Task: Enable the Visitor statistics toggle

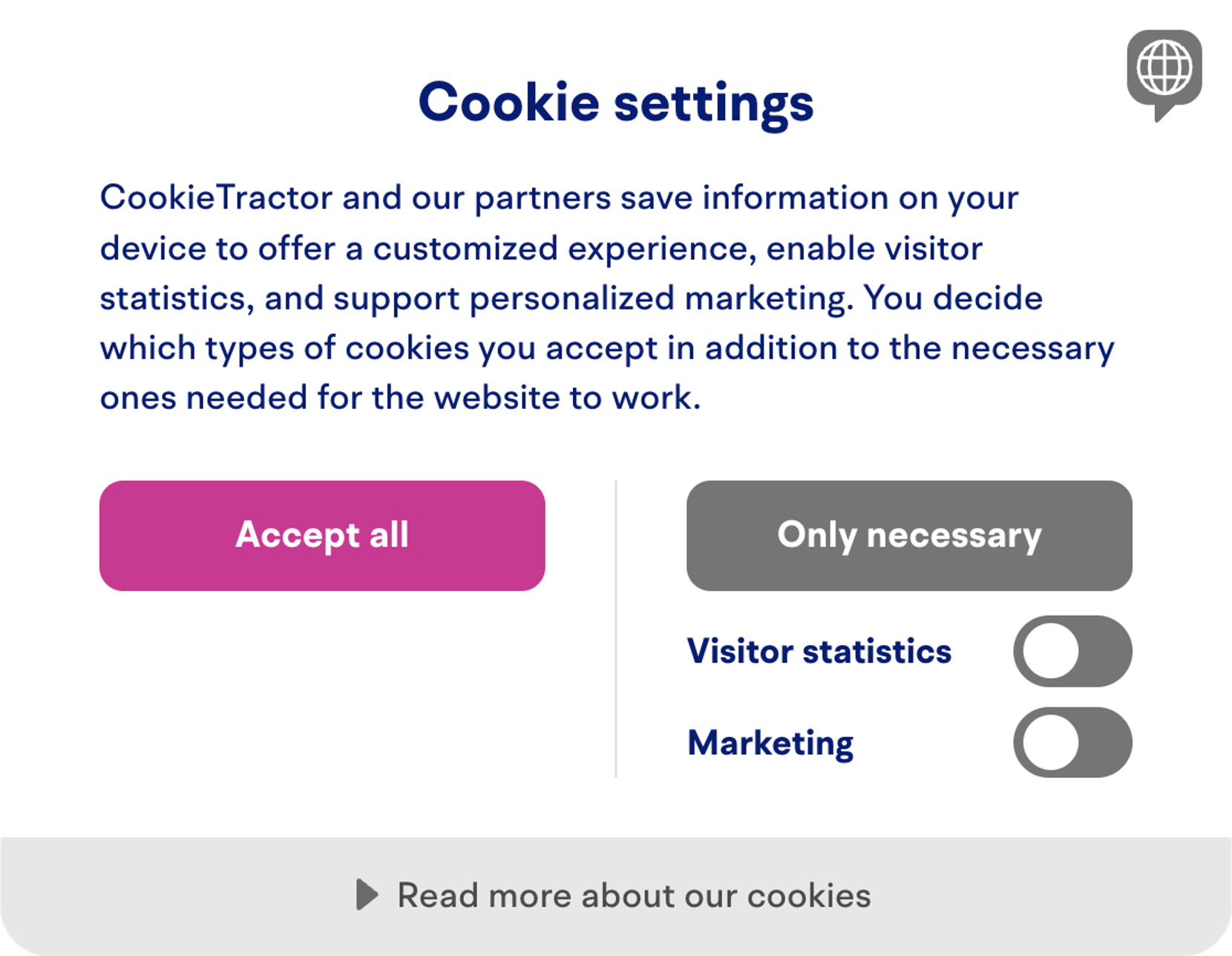Action: click(1072, 651)
